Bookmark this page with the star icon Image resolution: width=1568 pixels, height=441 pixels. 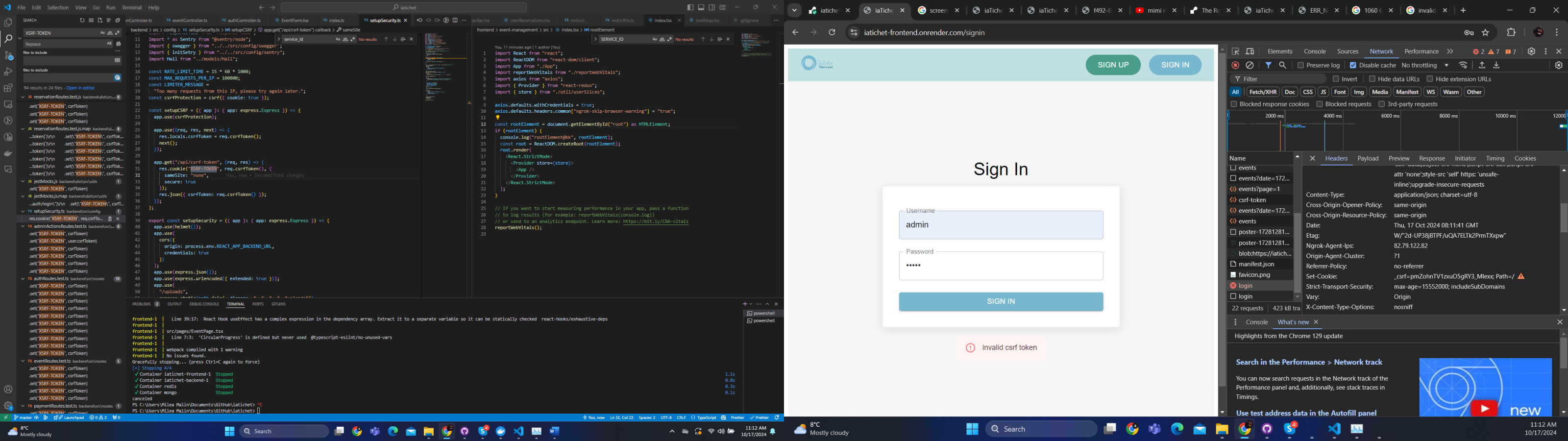pos(1486,33)
